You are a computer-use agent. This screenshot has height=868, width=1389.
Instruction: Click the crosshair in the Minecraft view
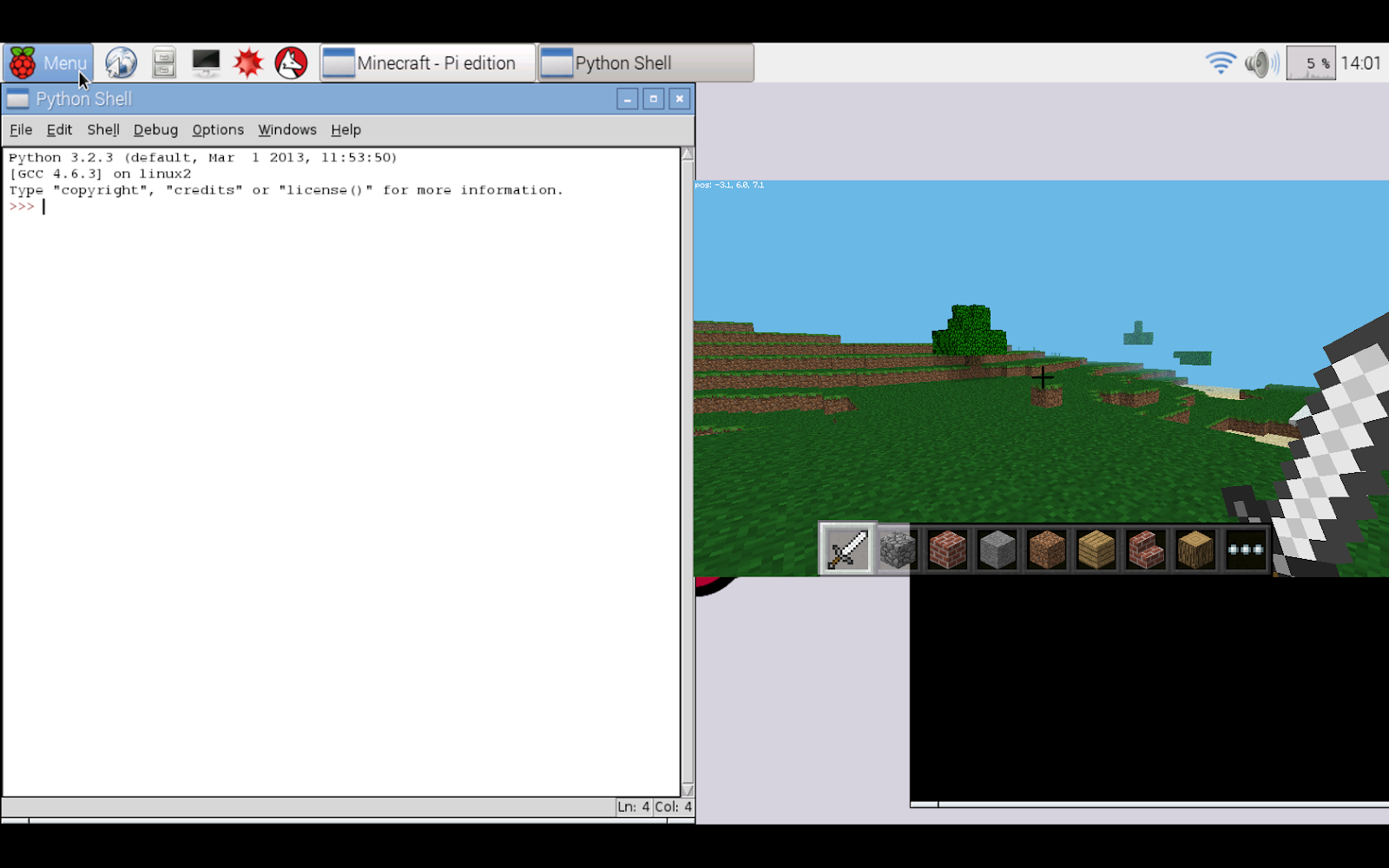coord(1043,377)
